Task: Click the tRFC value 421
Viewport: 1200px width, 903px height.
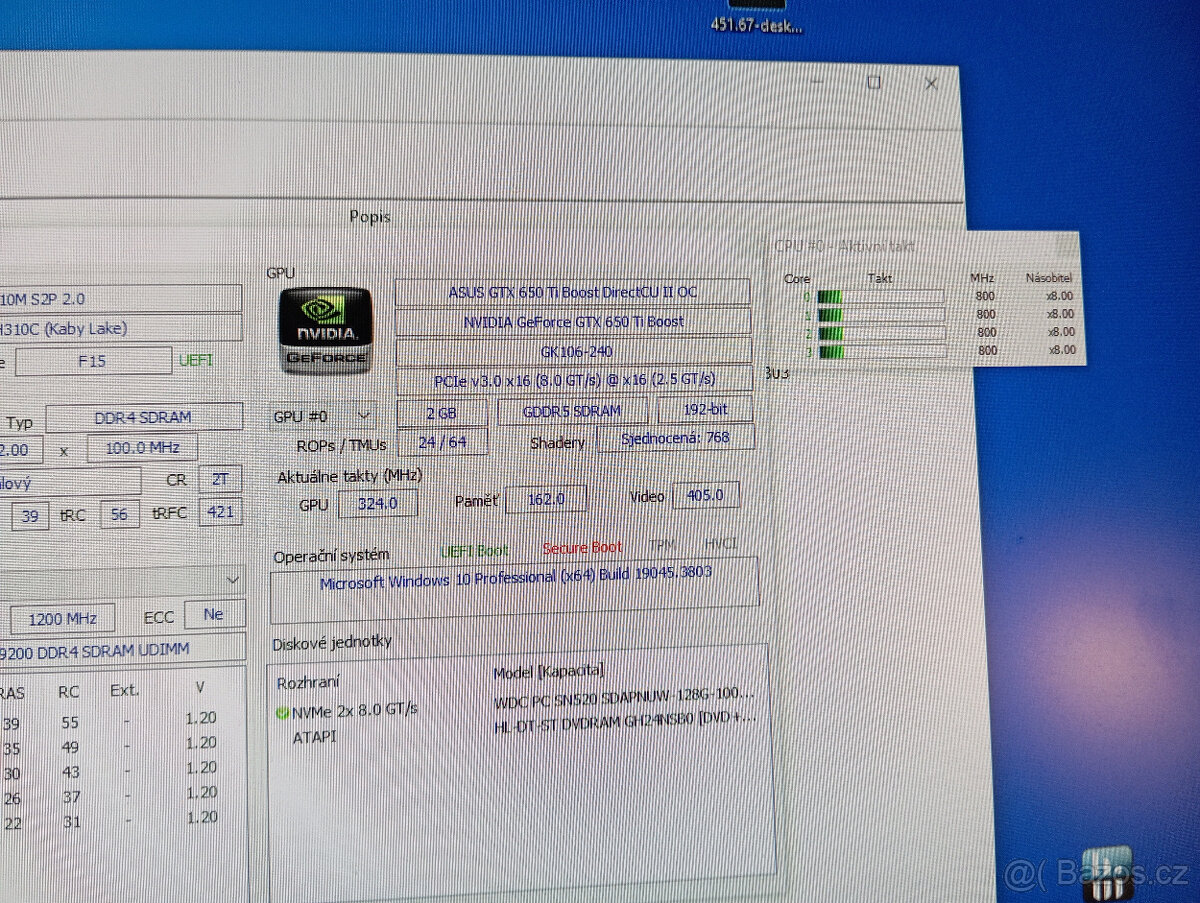Action: pyautogui.click(x=220, y=512)
